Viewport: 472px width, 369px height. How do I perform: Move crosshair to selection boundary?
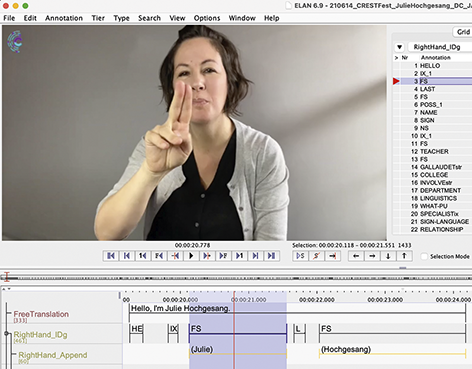(x=332, y=256)
